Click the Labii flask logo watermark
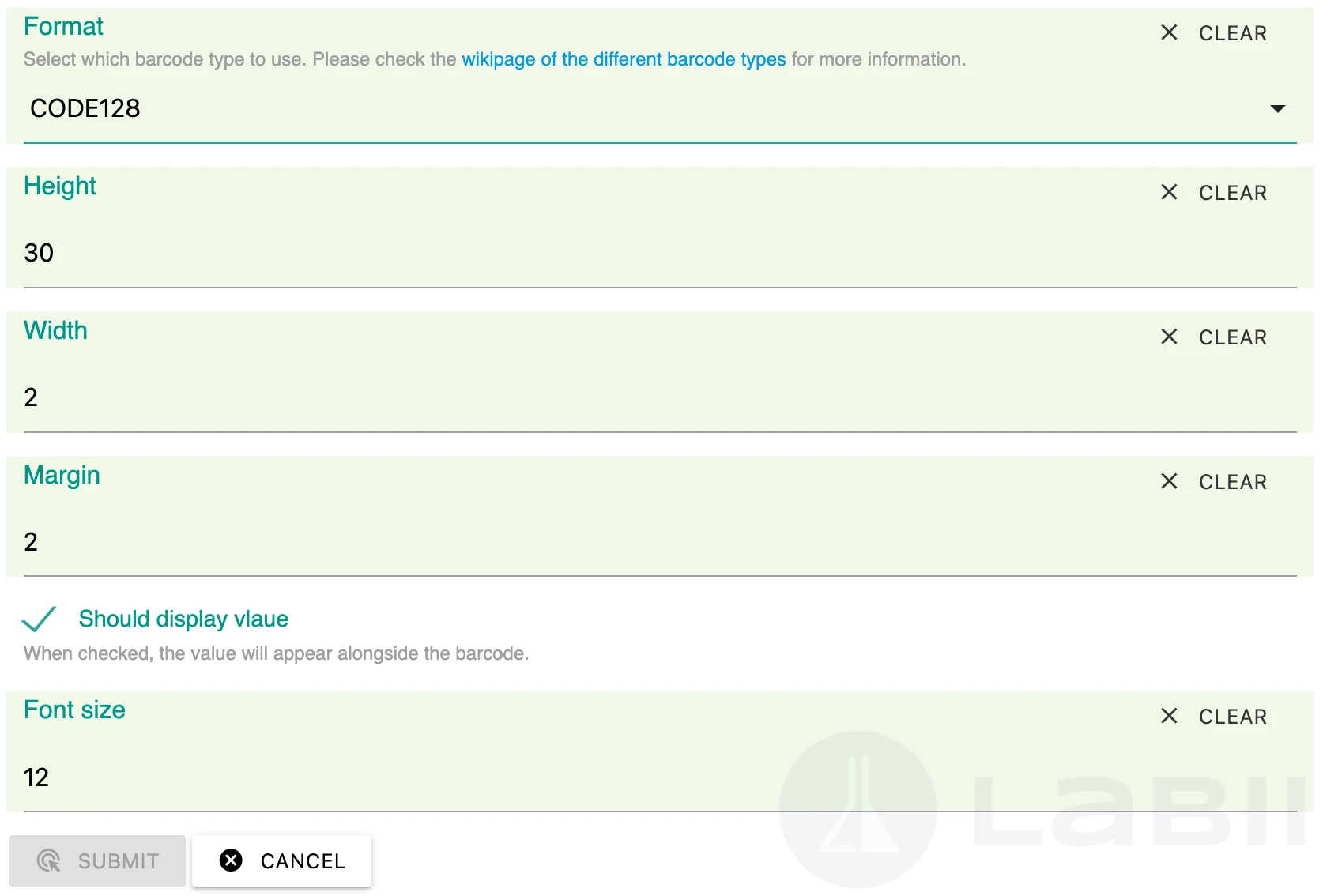Viewport: 1323px width, 896px height. (x=858, y=809)
